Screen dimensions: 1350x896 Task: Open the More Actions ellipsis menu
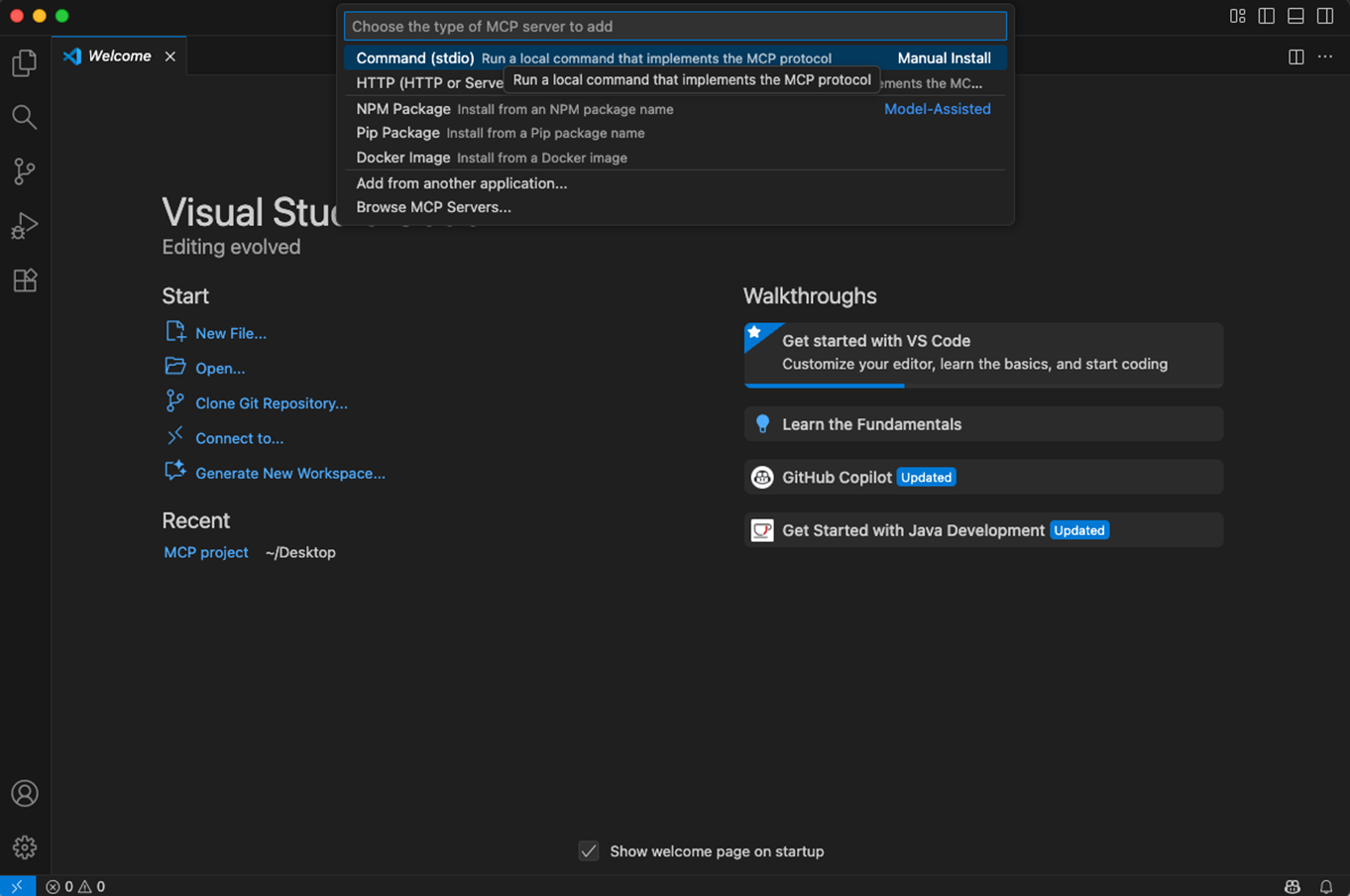pyautogui.click(x=1325, y=56)
